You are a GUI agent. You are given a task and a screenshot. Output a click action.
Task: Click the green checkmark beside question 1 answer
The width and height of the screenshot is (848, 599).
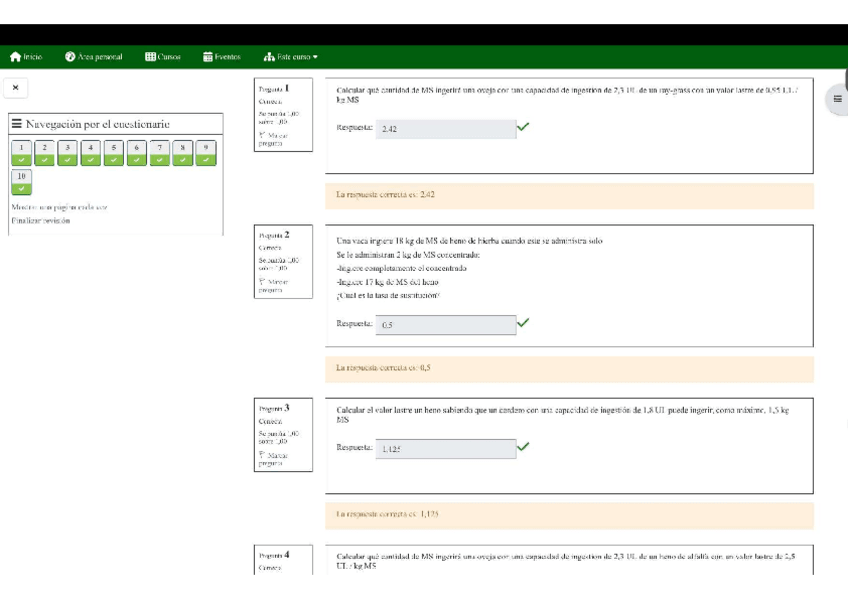pos(523,127)
